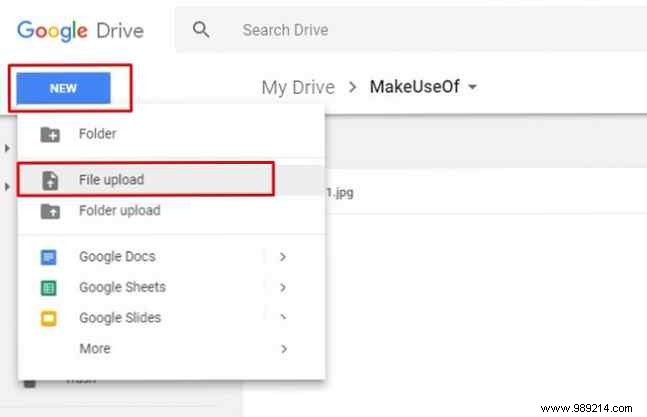Choose Google Sheets in the menu

click(171, 287)
